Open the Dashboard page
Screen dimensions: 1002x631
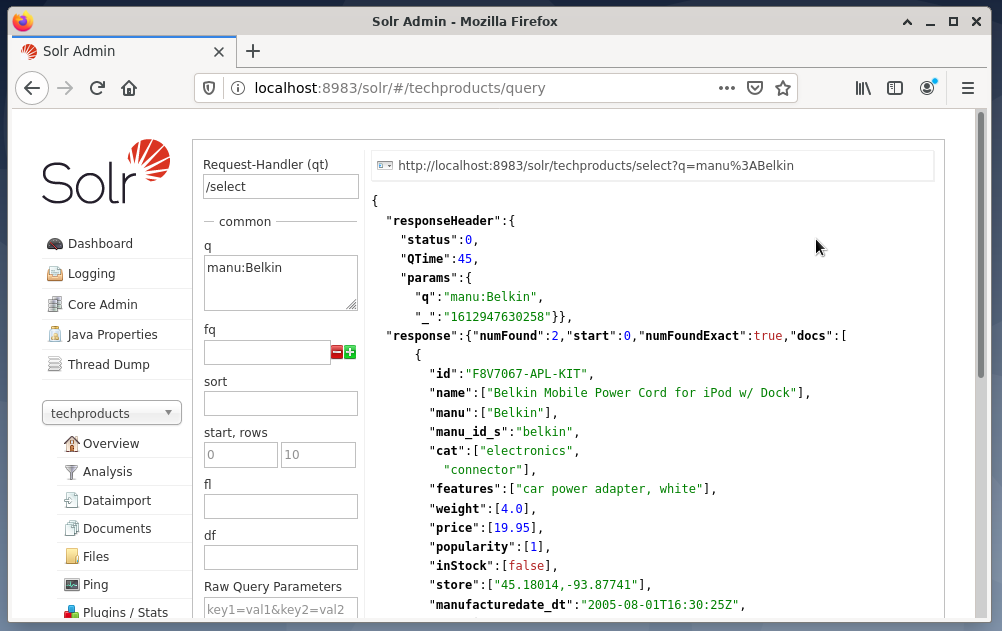point(99,244)
